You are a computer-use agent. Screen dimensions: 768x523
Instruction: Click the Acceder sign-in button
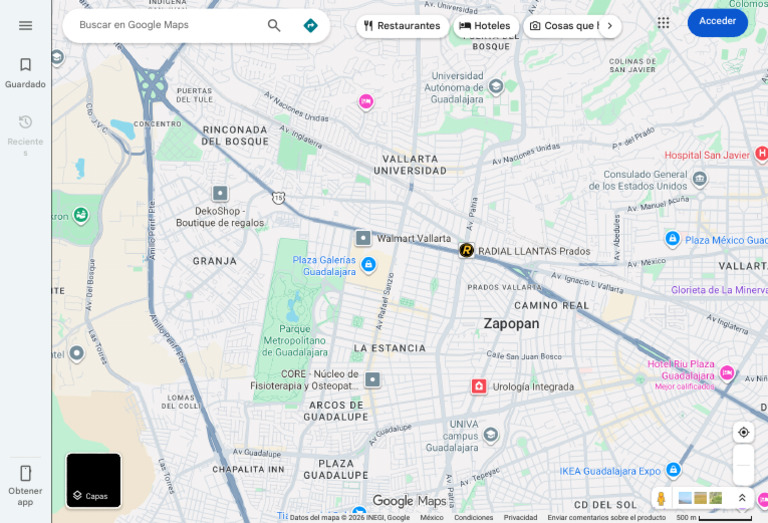[718, 22]
